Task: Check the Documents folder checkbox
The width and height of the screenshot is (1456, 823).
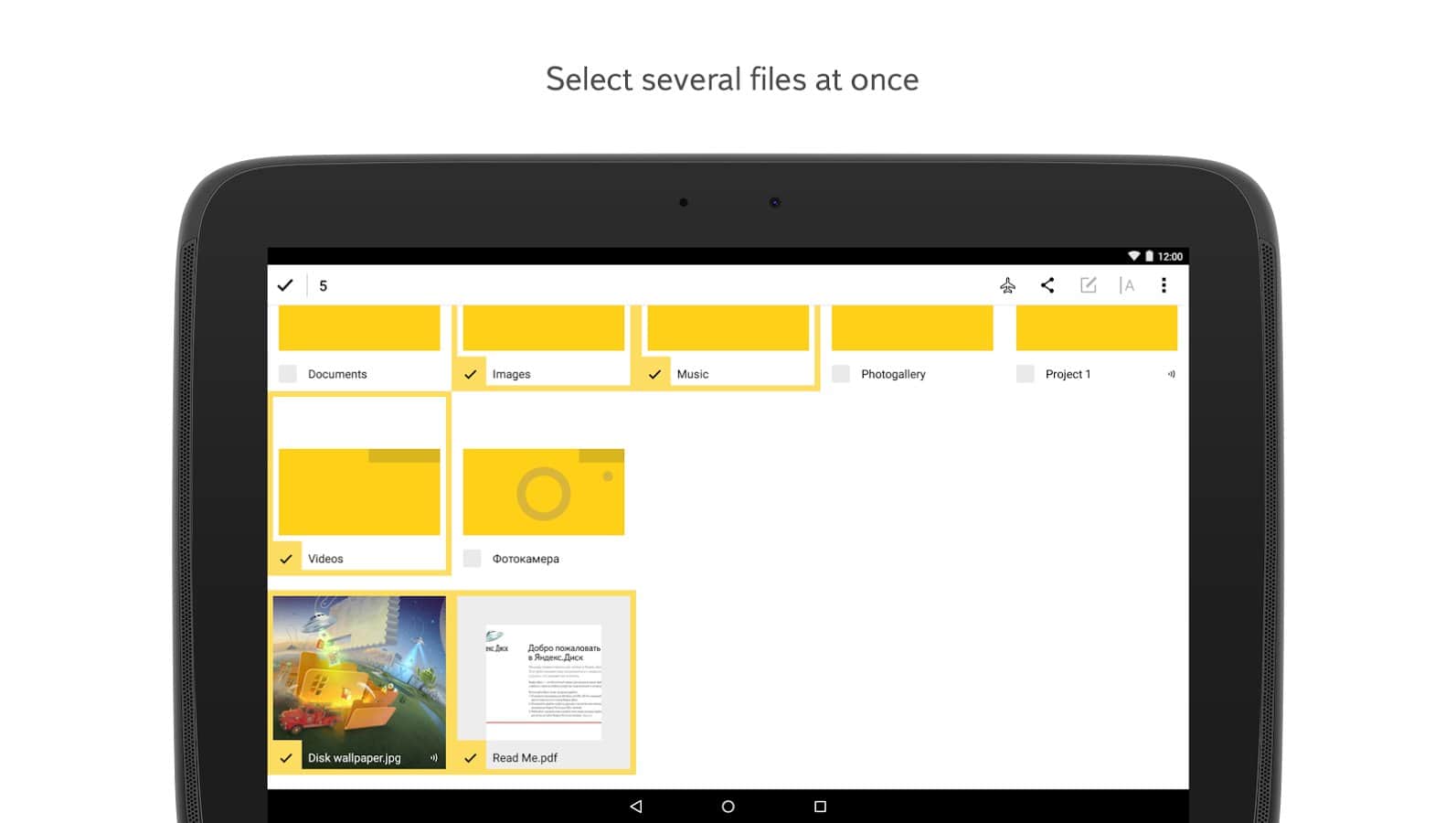Action: click(288, 374)
